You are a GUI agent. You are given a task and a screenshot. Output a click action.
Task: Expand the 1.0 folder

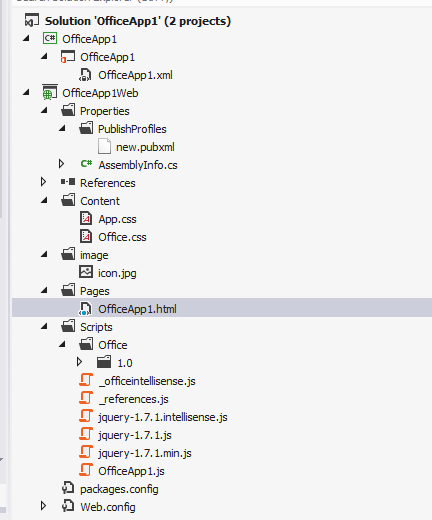tap(79, 362)
